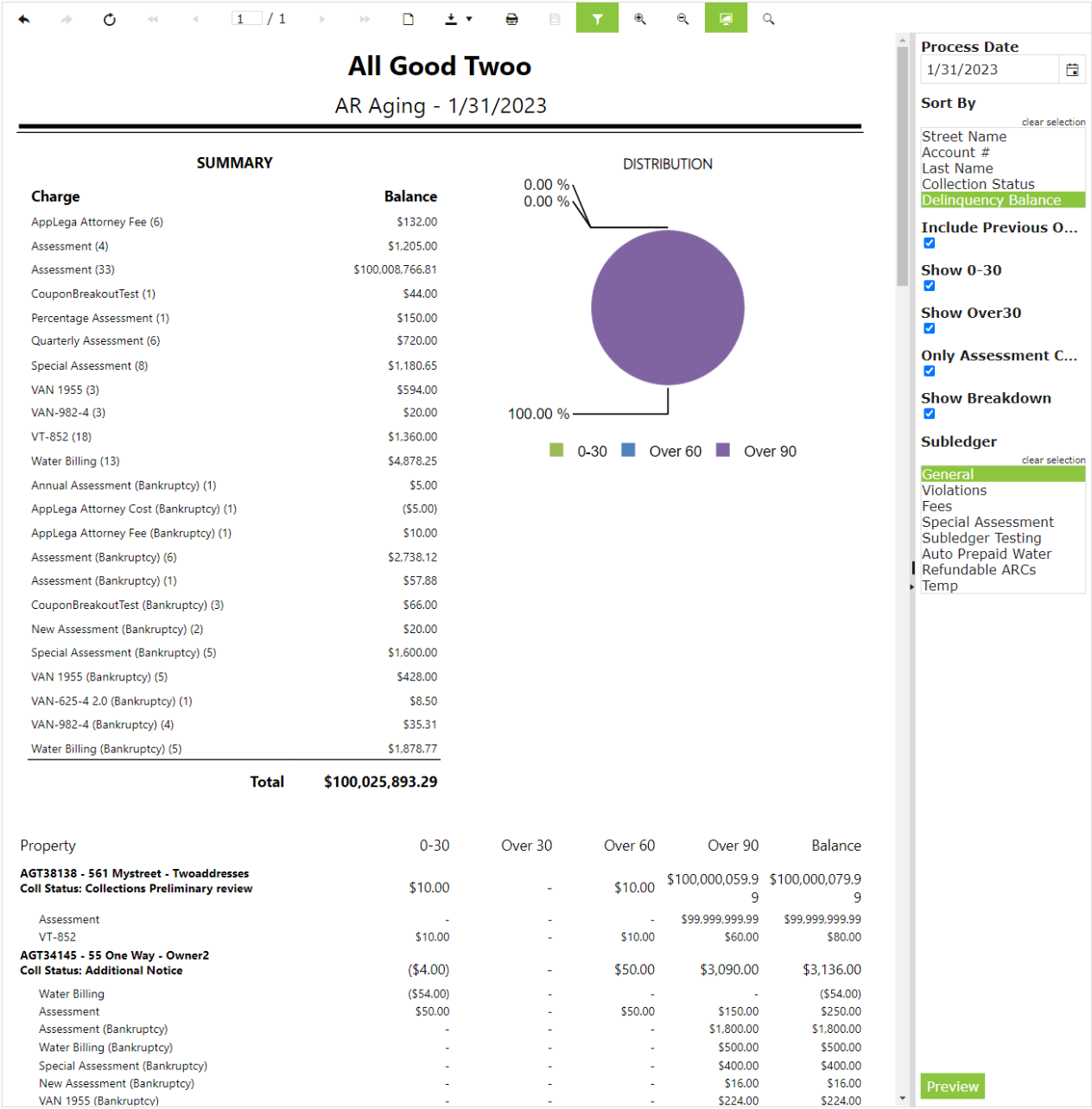Click the page number input field

(x=246, y=19)
